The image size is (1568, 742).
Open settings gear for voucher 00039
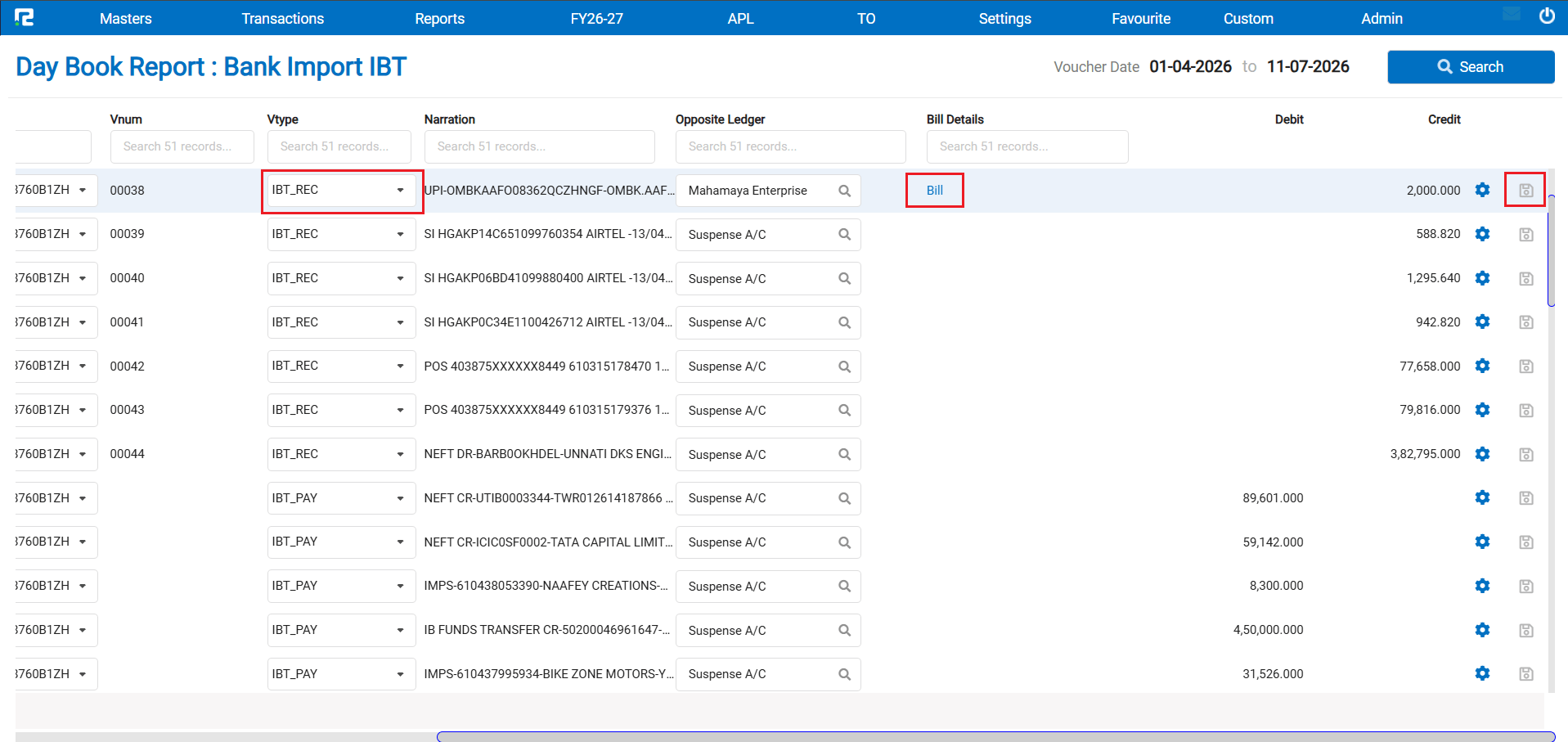[1482, 234]
